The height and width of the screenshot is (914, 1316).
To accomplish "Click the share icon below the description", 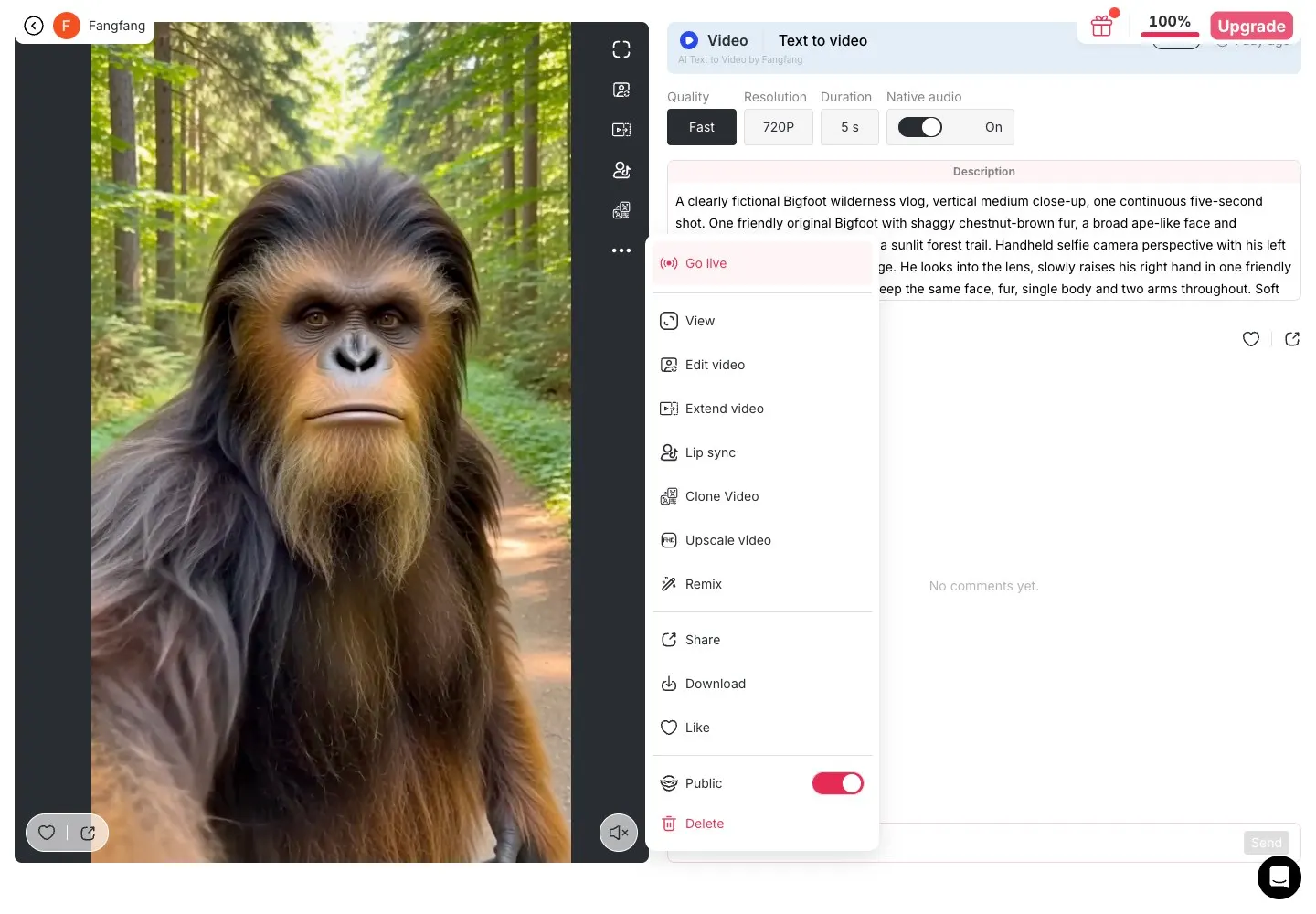I will 1292,339.
